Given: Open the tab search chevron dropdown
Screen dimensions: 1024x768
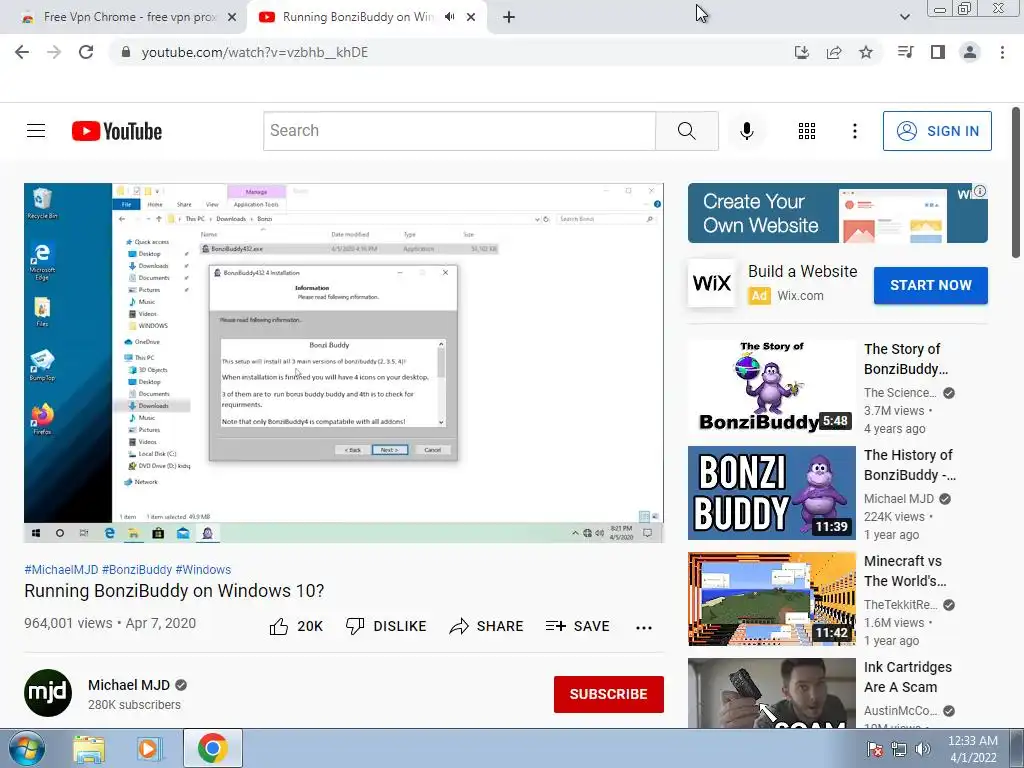Looking at the screenshot, I should click(904, 17).
